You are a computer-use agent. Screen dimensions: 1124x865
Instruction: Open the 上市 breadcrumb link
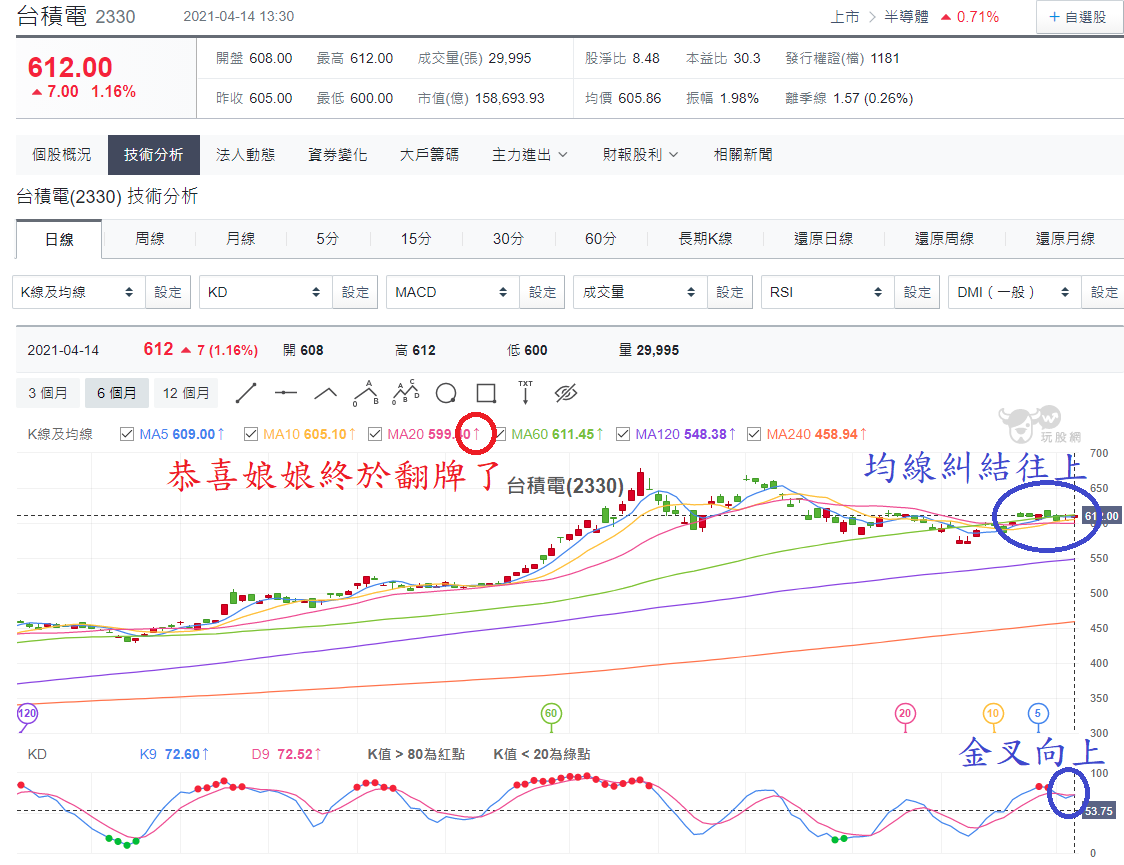(844, 17)
